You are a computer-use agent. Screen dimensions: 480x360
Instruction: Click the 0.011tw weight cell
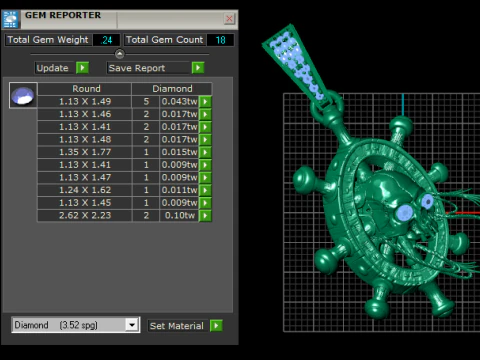point(179,190)
